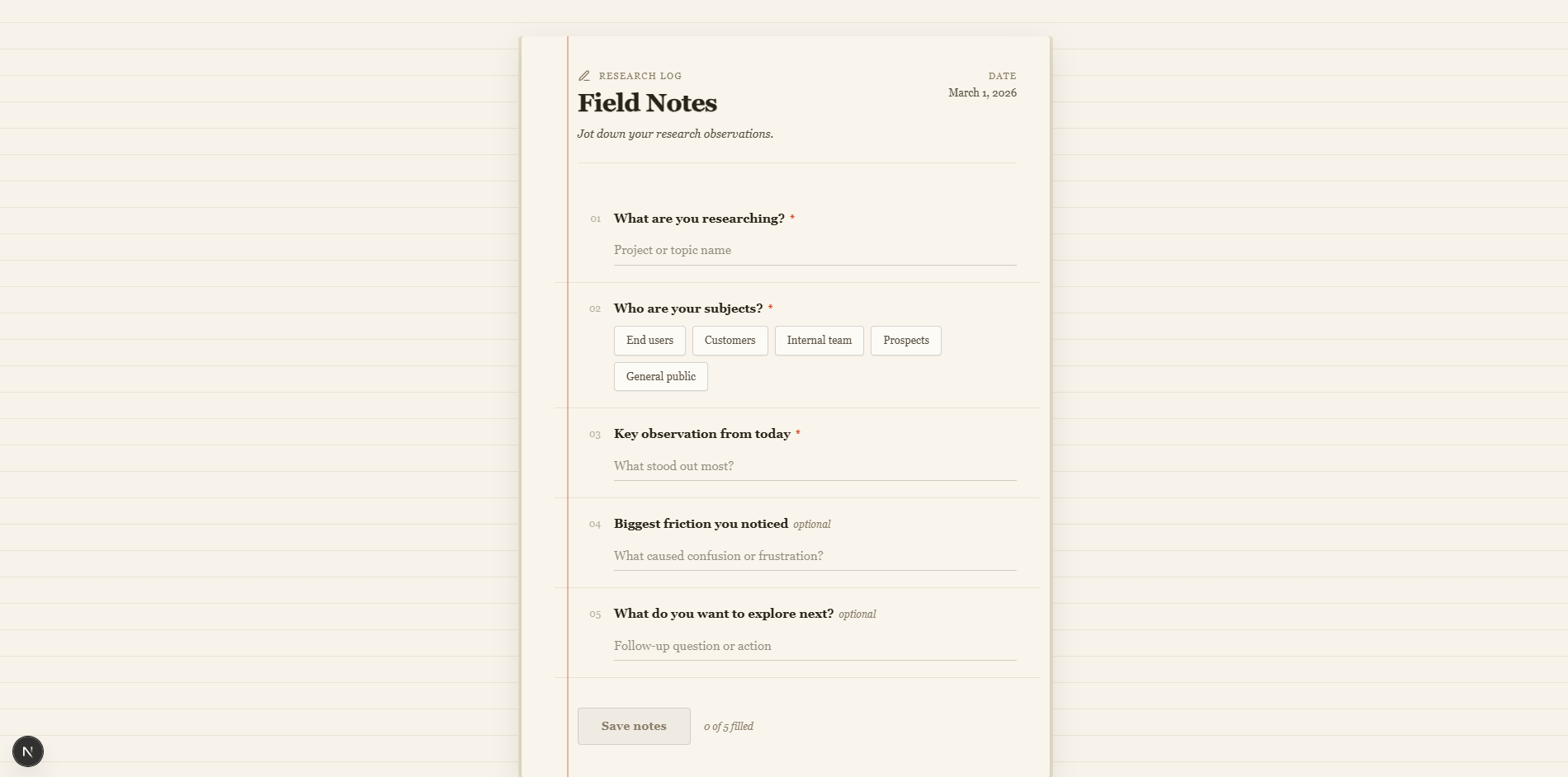Toggle the End users subject chip
This screenshot has height=777, width=1568.
click(x=649, y=341)
